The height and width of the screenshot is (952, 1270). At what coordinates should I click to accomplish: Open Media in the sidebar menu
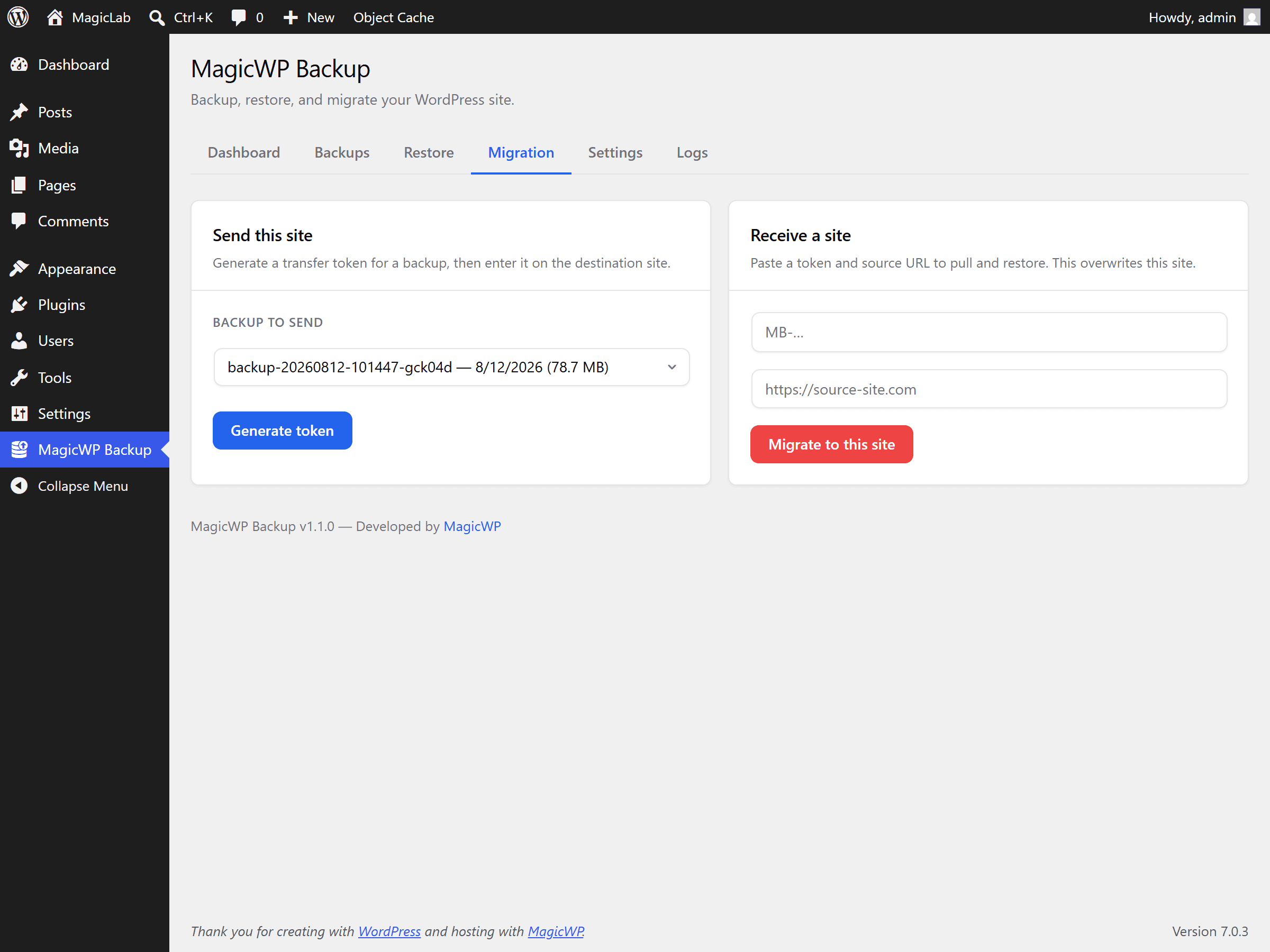point(58,148)
